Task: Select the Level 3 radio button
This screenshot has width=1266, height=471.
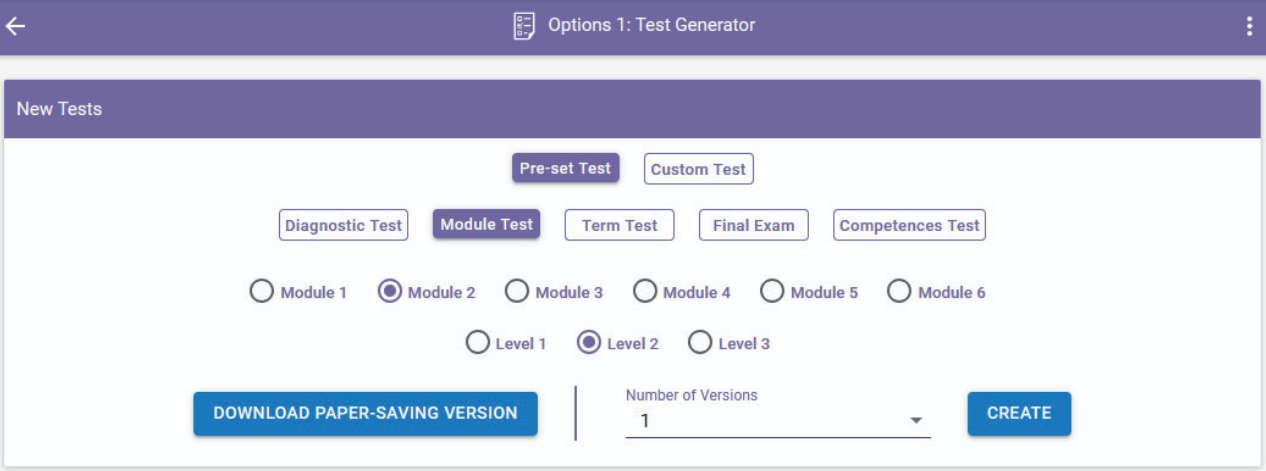Action: [700, 343]
